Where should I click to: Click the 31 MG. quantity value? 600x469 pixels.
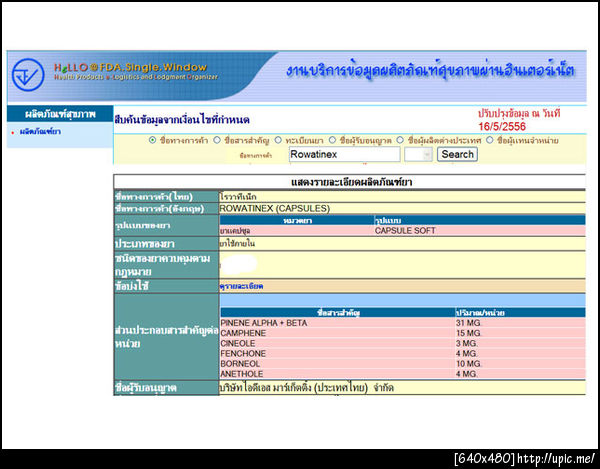tap(468, 323)
